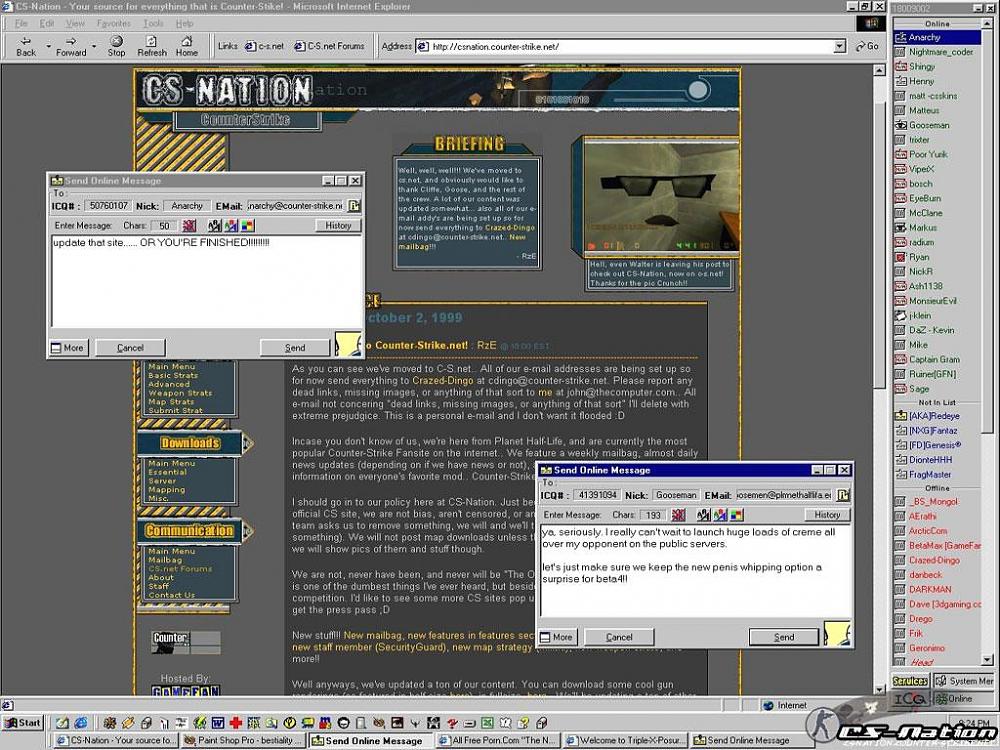Click the ICQ logo at list bottom

click(x=910, y=699)
